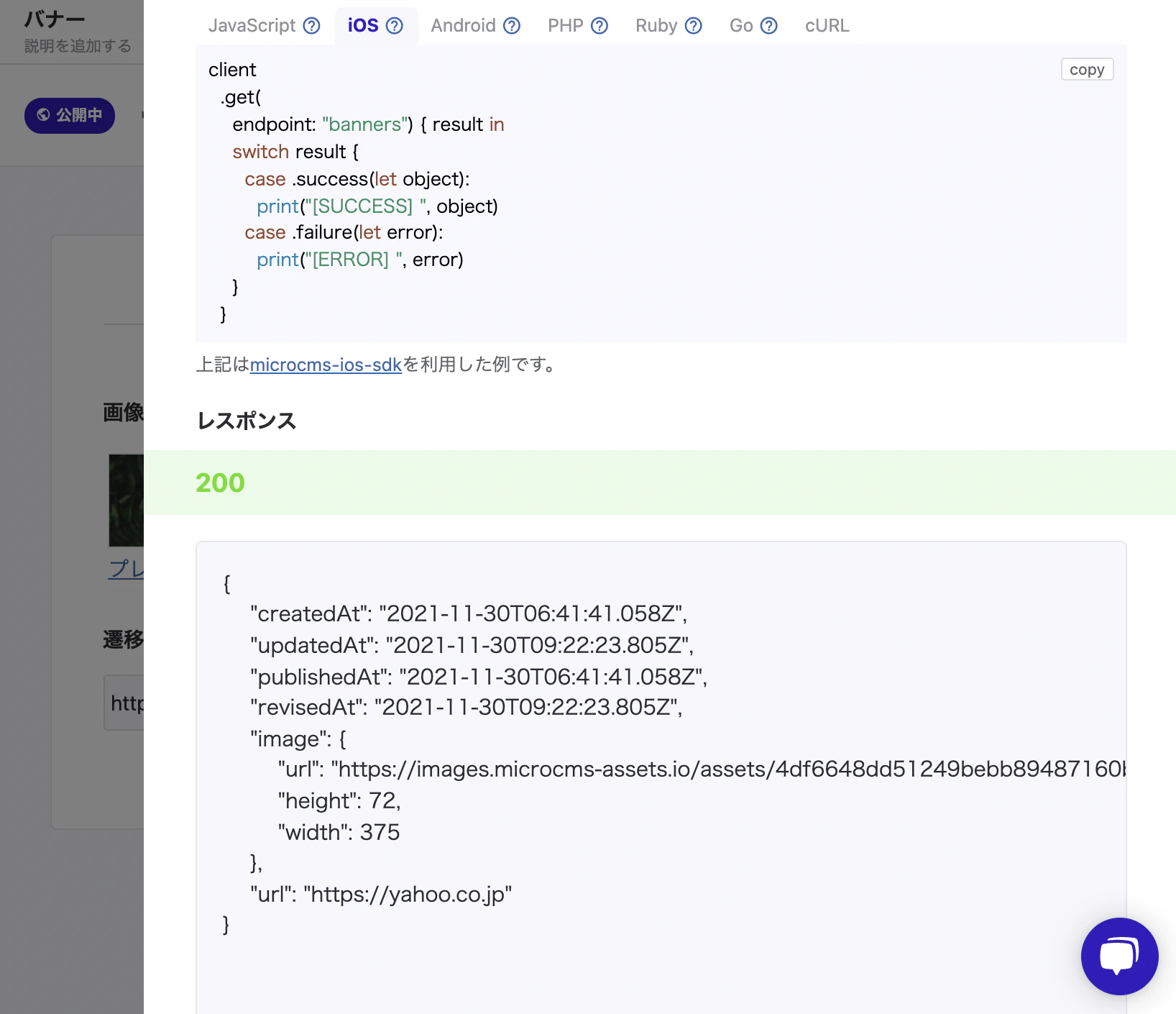The image size is (1176, 1014).
Task: Click the 説明を追加する text
Action: [78, 46]
